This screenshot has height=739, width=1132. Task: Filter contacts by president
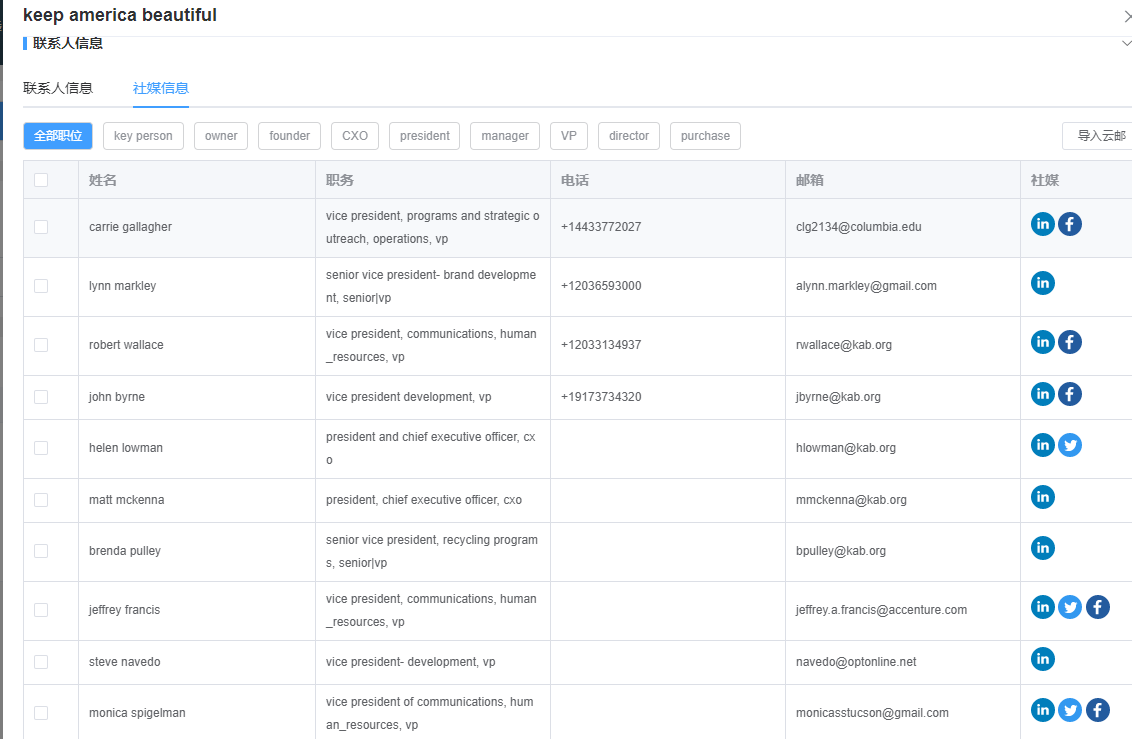[424, 136]
